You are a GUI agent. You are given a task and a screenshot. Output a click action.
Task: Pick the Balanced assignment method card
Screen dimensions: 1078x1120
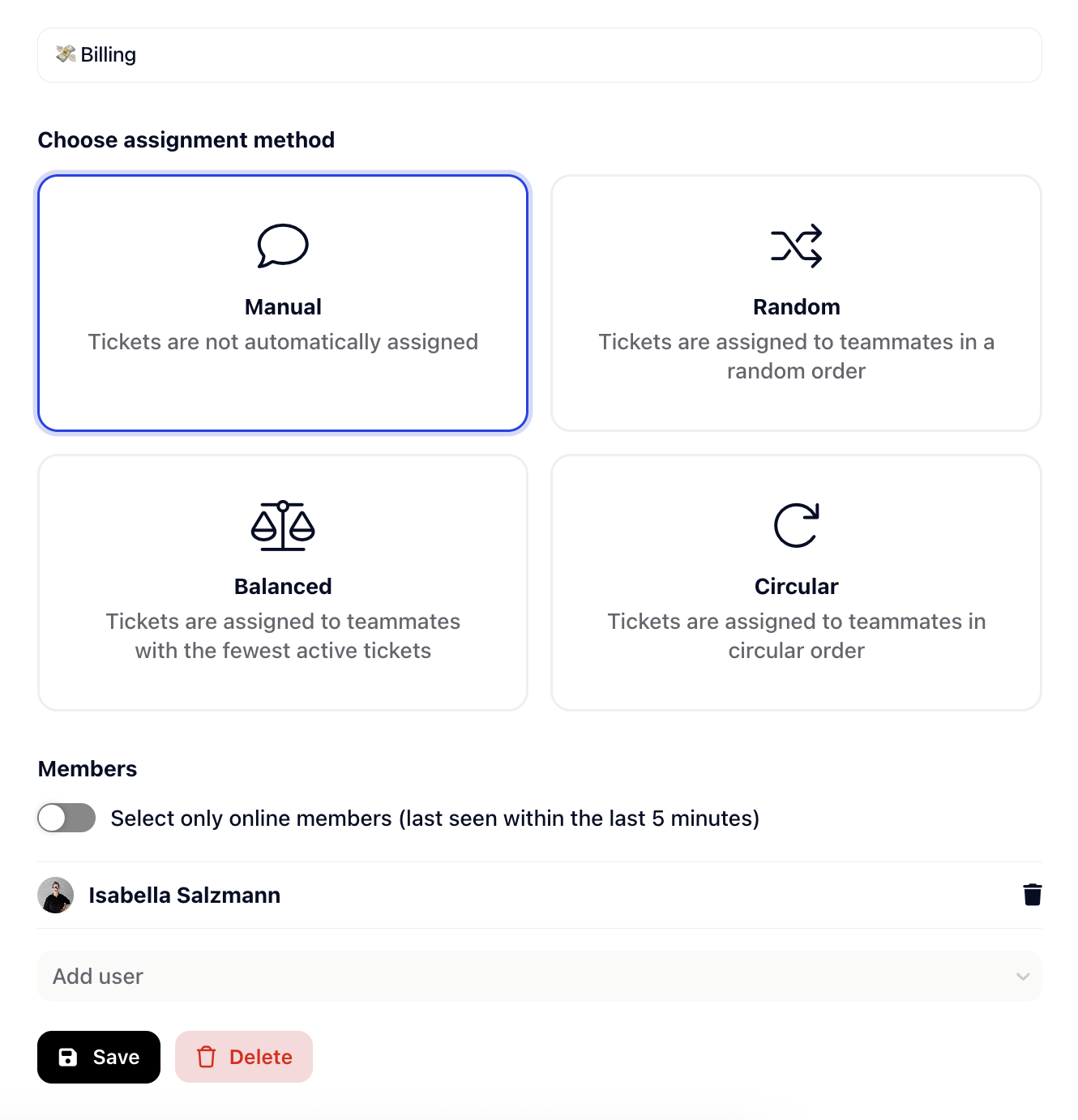tap(283, 583)
